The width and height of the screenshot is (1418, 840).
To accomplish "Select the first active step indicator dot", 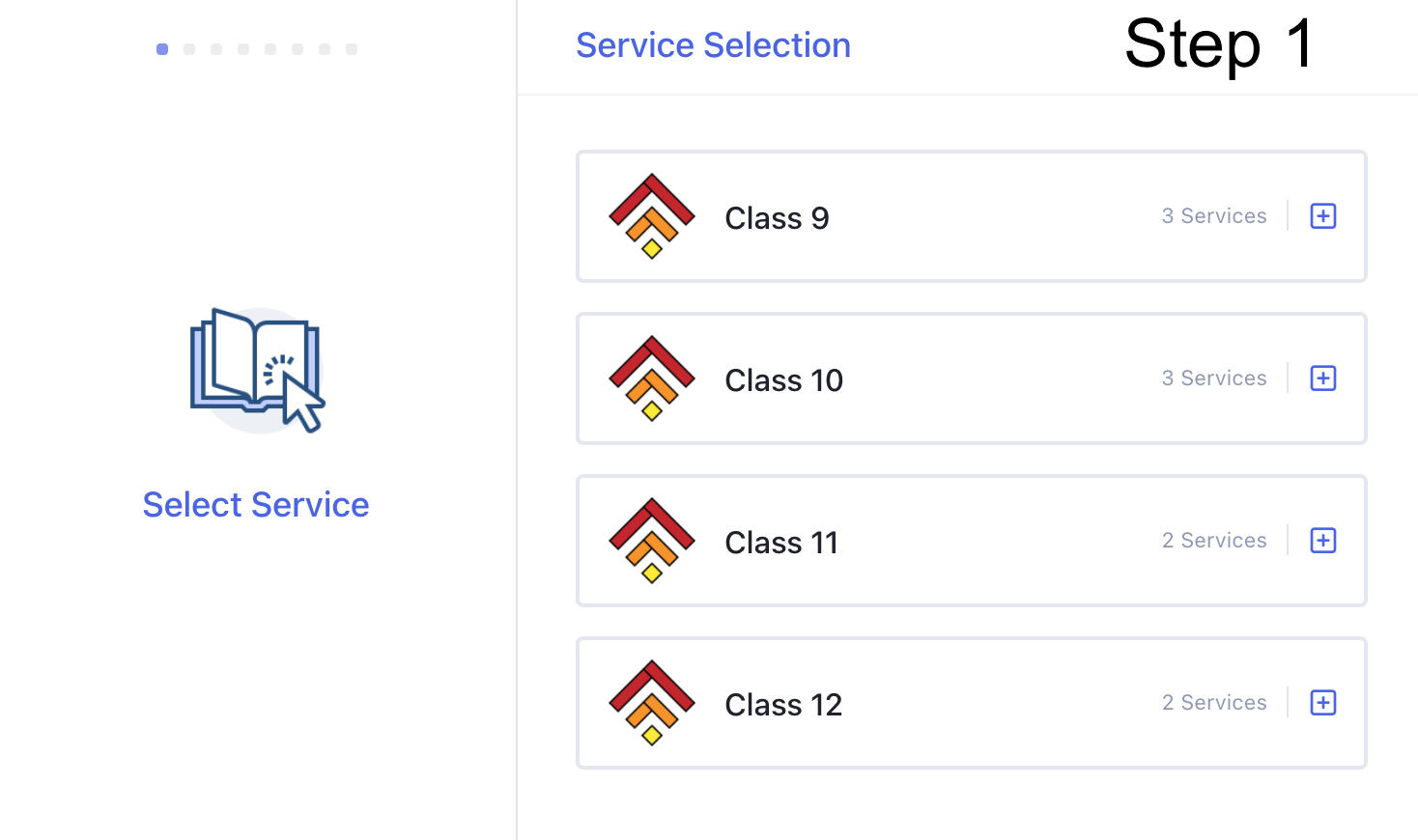I will [162, 49].
